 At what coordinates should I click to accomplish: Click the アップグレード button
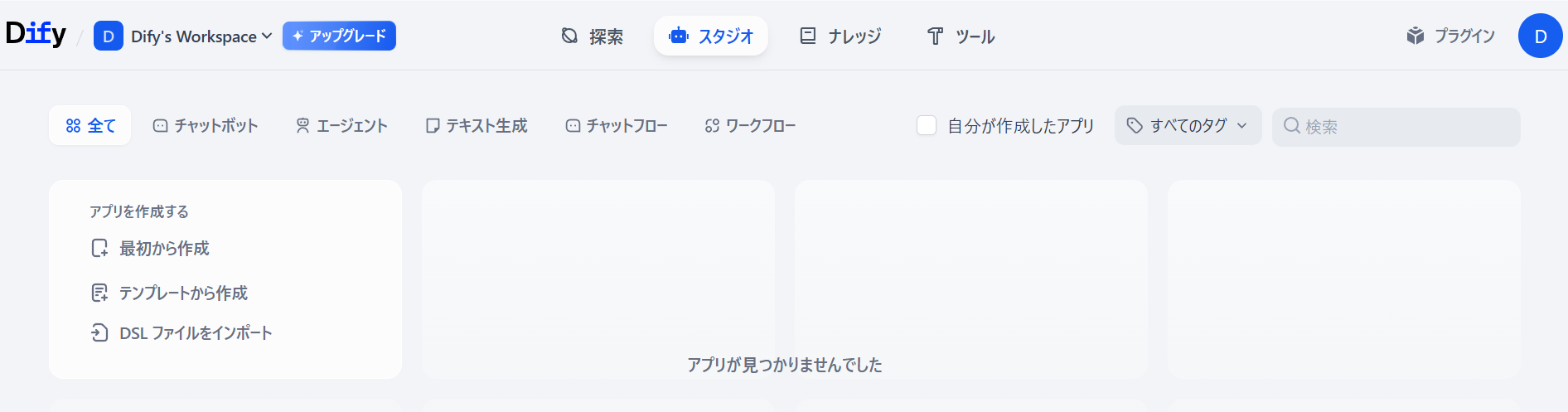pos(339,36)
